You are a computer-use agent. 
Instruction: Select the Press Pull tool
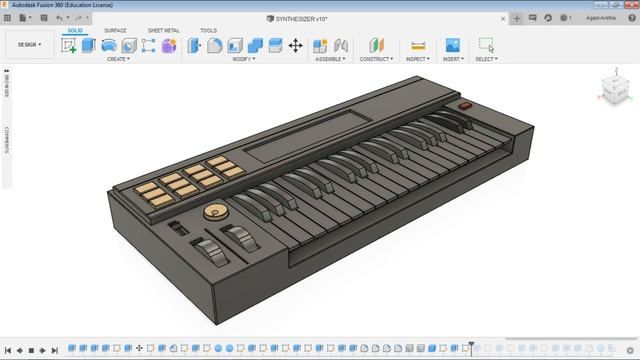194,45
